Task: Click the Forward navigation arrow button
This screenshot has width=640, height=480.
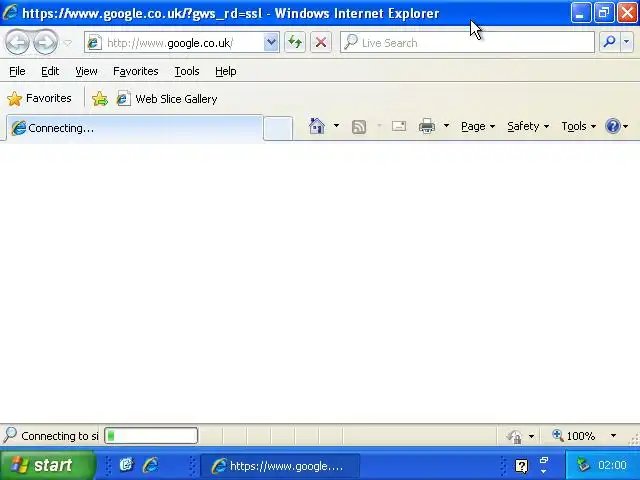Action: pos(45,42)
